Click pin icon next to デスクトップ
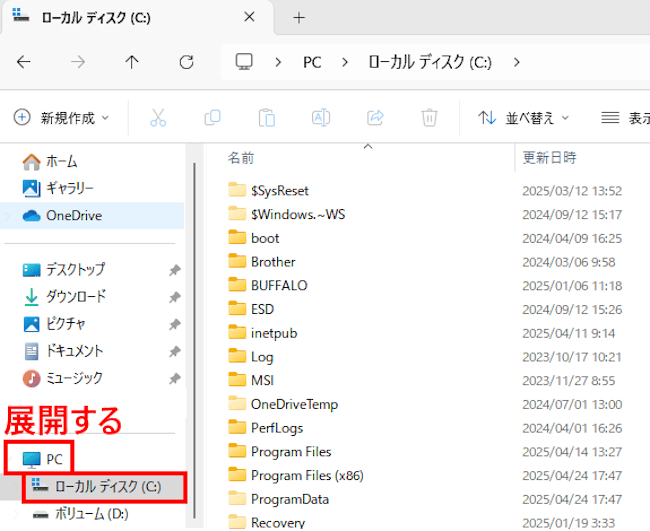The width and height of the screenshot is (650, 531). (175, 270)
